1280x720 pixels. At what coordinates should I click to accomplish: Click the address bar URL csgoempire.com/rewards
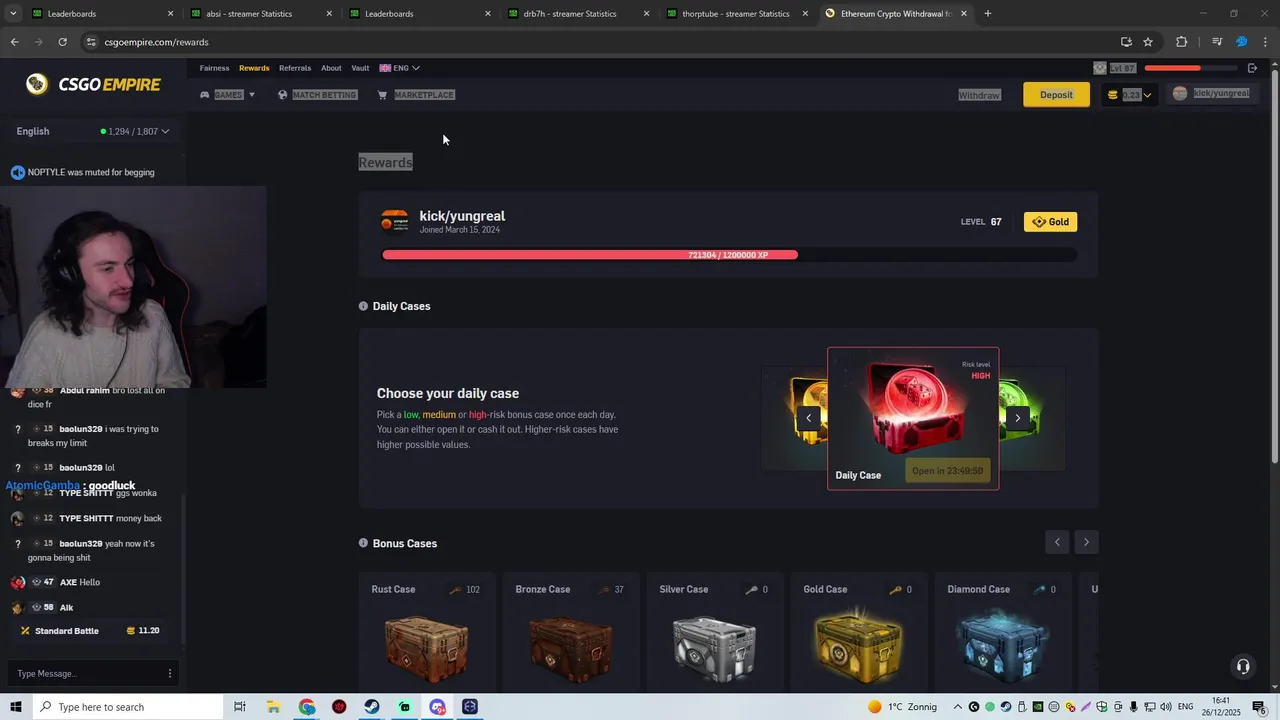pyautogui.click(x=156, y=42)
